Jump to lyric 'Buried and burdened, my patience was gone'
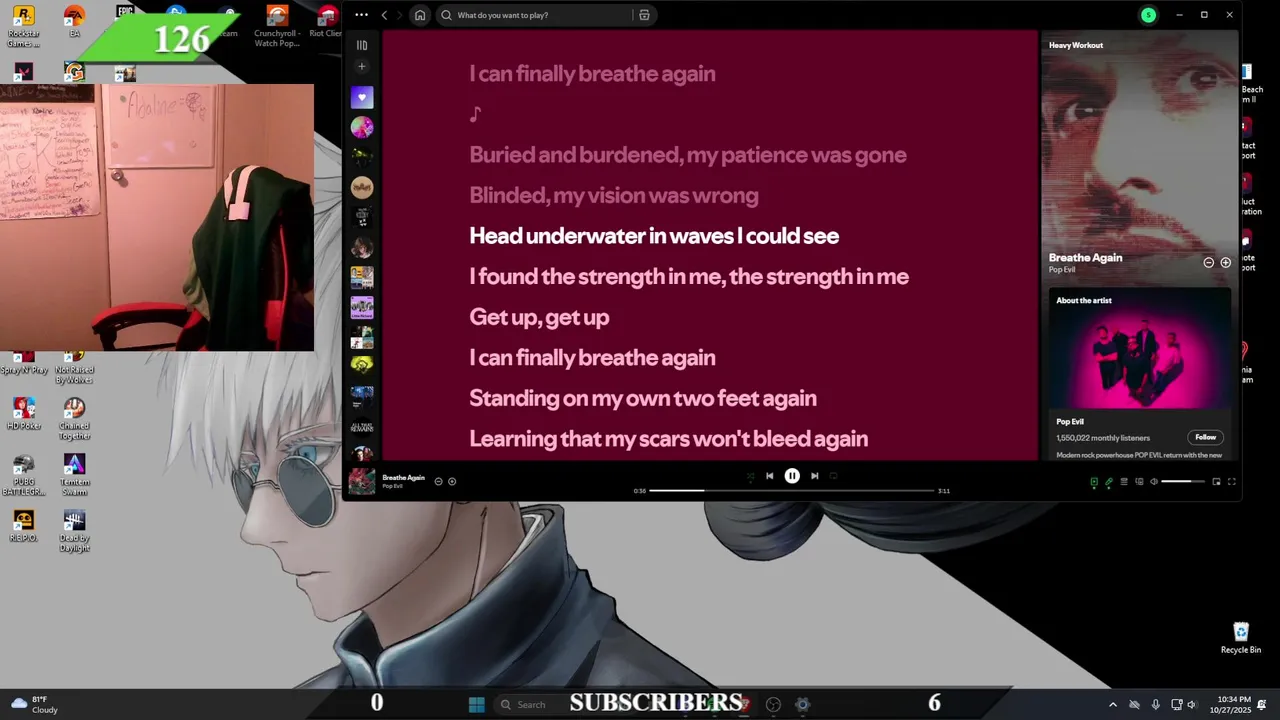Image resolution: width=1280 pixels, height=720 pixels. (x=688, y=155)
